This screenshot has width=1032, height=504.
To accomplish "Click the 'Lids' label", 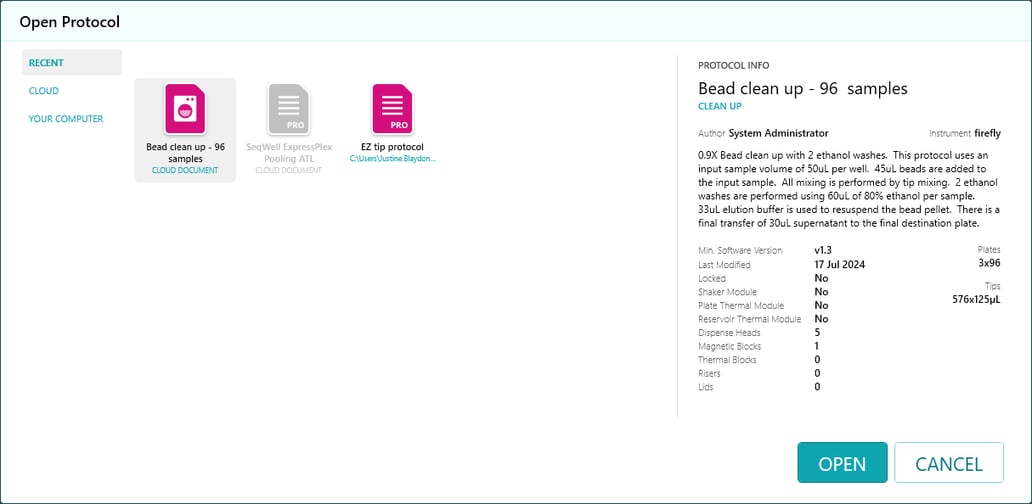I will tap(706, 387).
